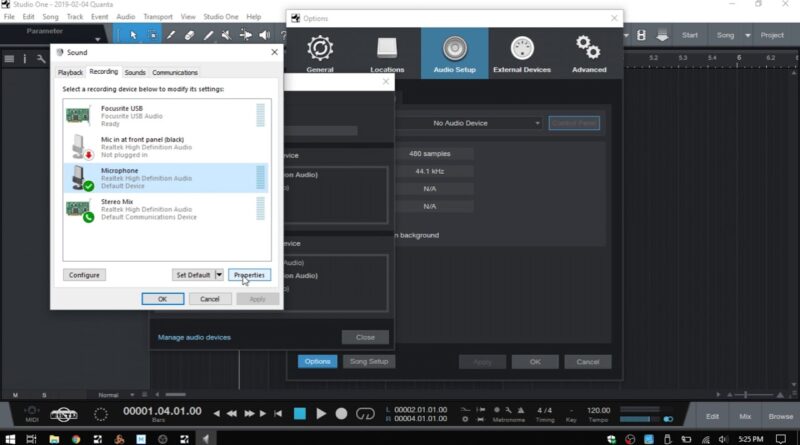The height and width of the screenshot is (445, 800).
Task: Click the Fast Forward button in transport
Action: pos(249,413)
